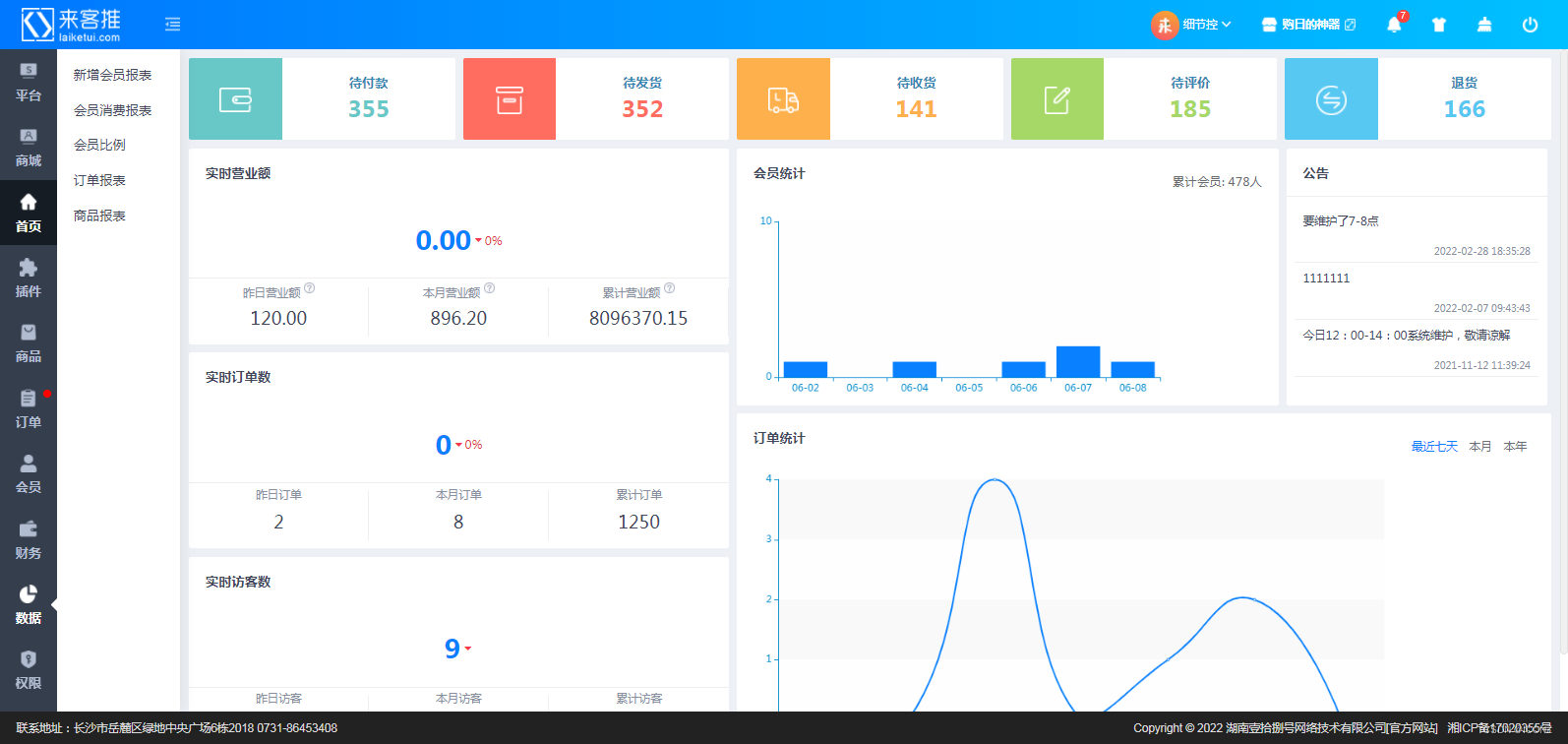Viewport: 1568px width, 744px height.
Task: Click the orange user avatar
Action: click(x=1165, y=25)
